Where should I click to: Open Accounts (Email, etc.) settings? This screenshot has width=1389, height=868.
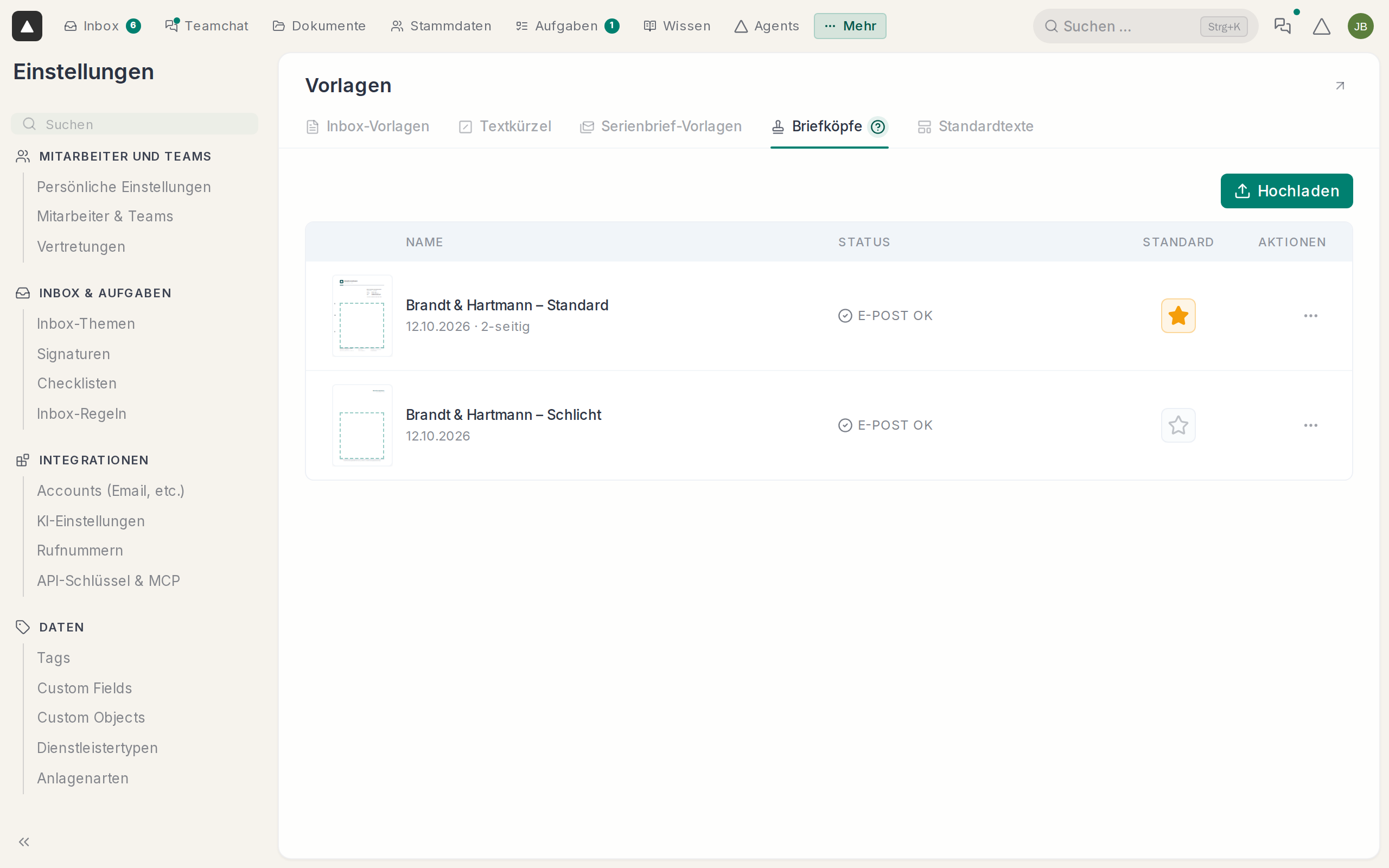pos(111,491)
